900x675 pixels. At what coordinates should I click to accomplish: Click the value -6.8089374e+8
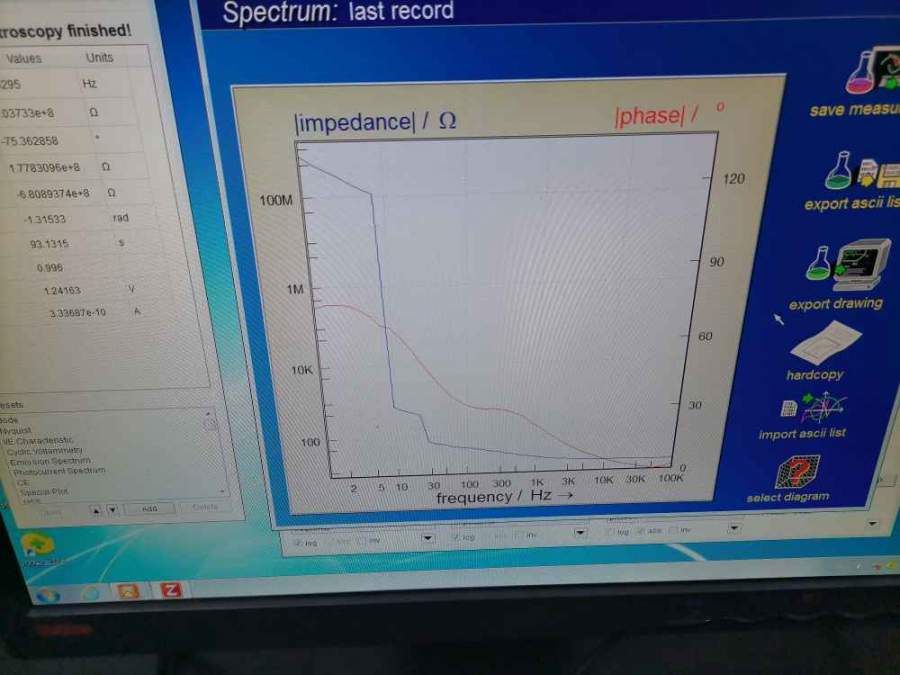click(x=53, y=194)
